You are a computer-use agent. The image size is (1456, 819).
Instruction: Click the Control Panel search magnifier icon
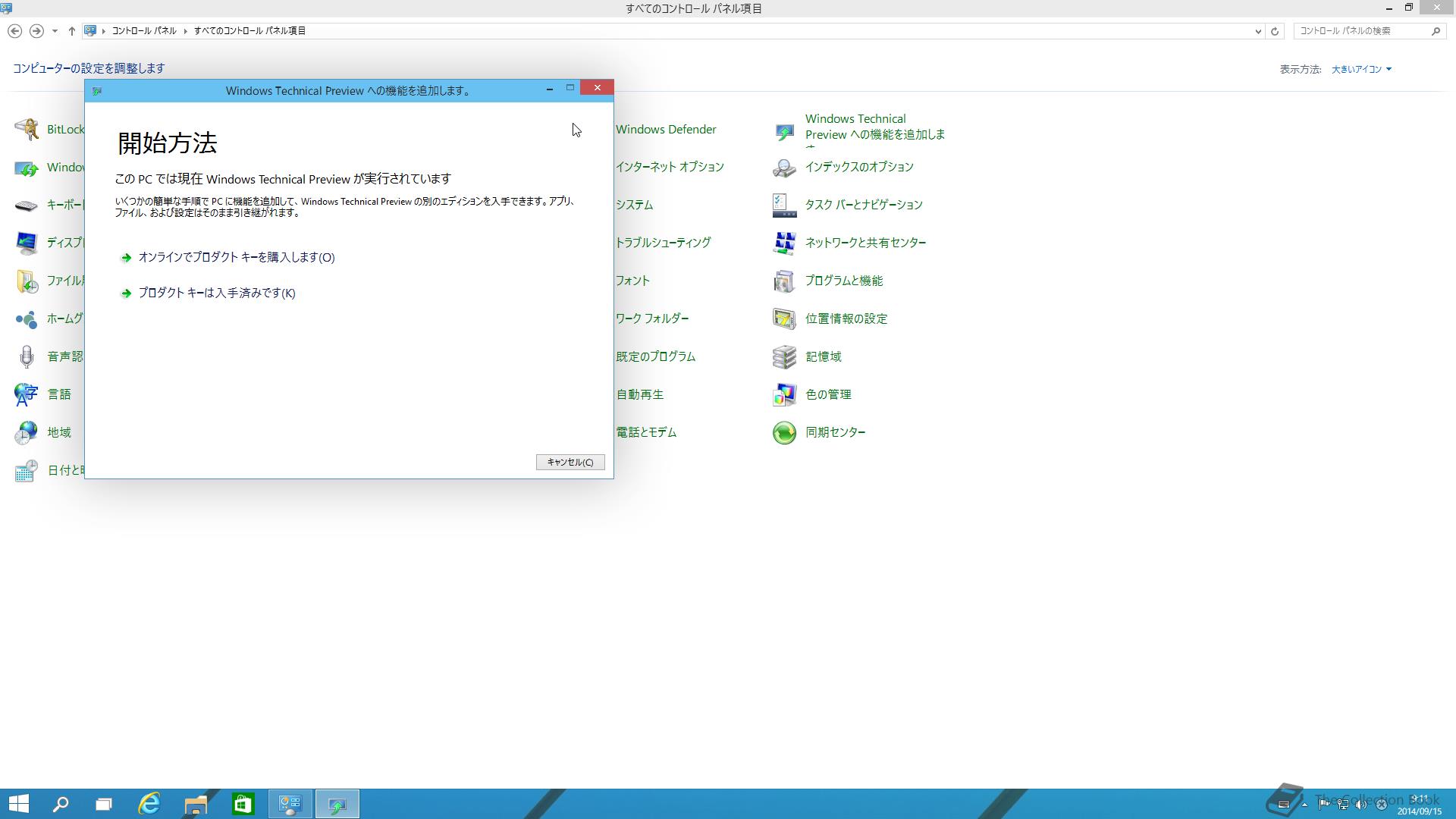[1436, 31]
